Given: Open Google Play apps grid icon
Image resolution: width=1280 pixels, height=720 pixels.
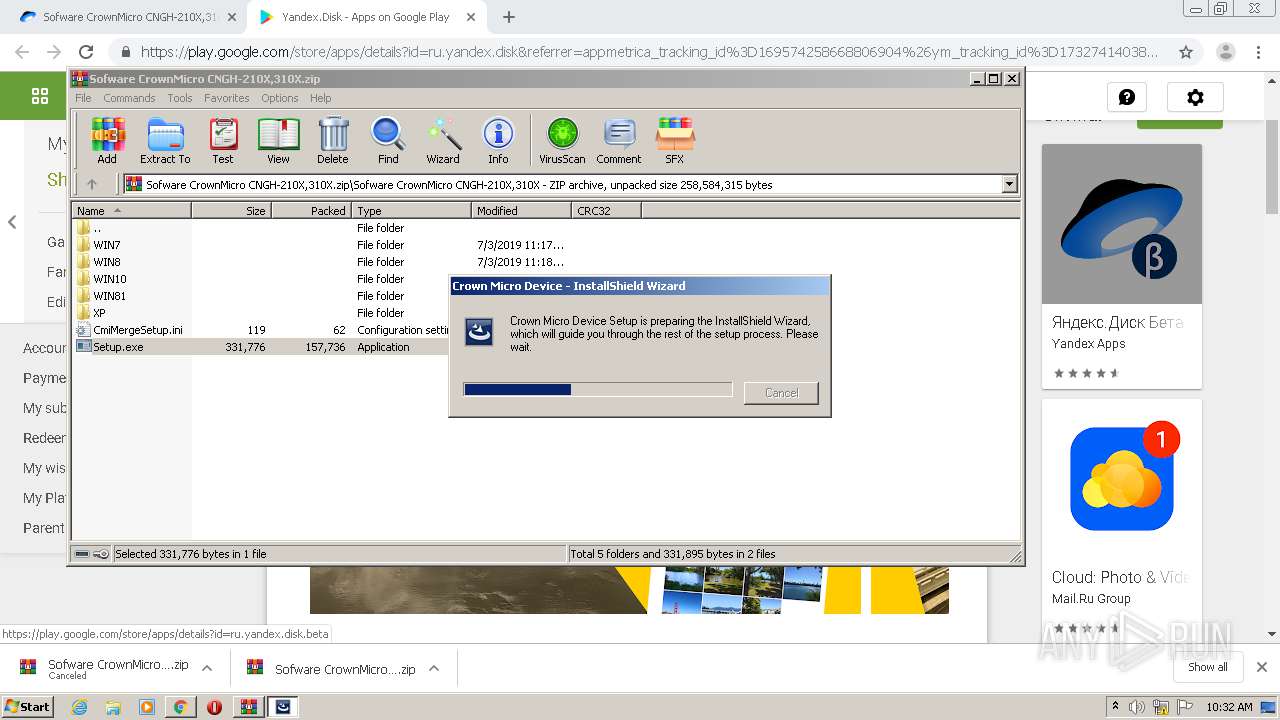Looking at the screenshot, I should (x=40, y=96).
